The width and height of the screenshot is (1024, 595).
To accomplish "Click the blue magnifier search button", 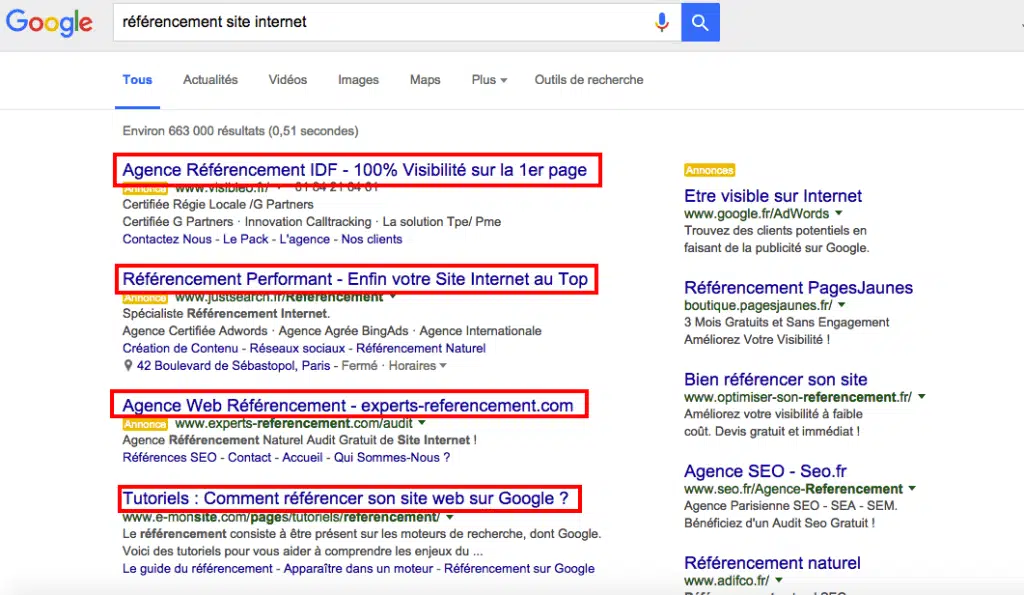I will [x=699, y=21].
